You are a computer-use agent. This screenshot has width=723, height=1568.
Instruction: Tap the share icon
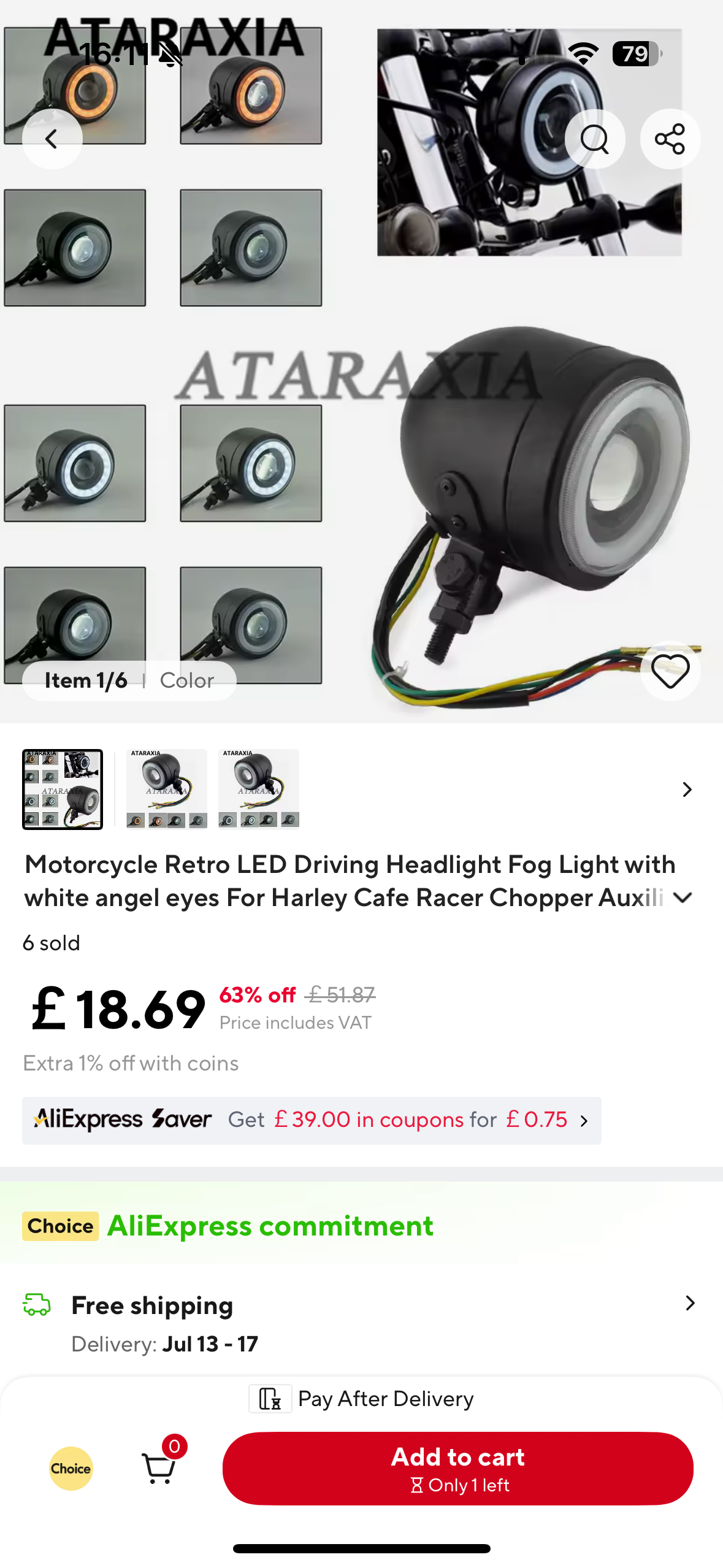(x=670, y=139)
